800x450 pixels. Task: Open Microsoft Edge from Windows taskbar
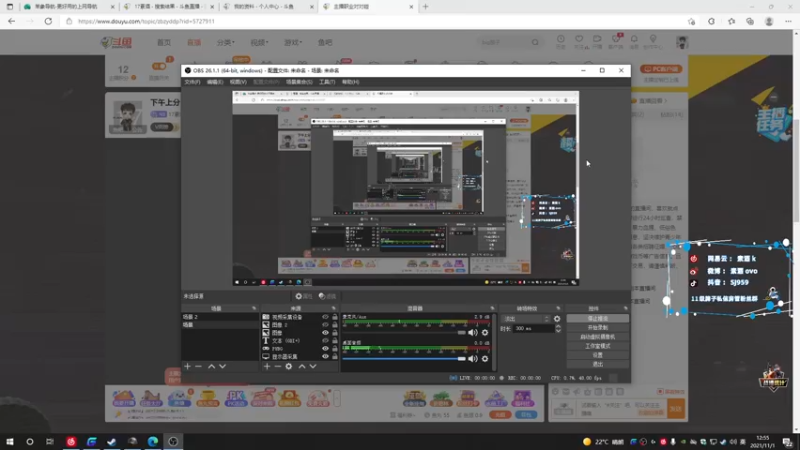(x=153, y=441)
